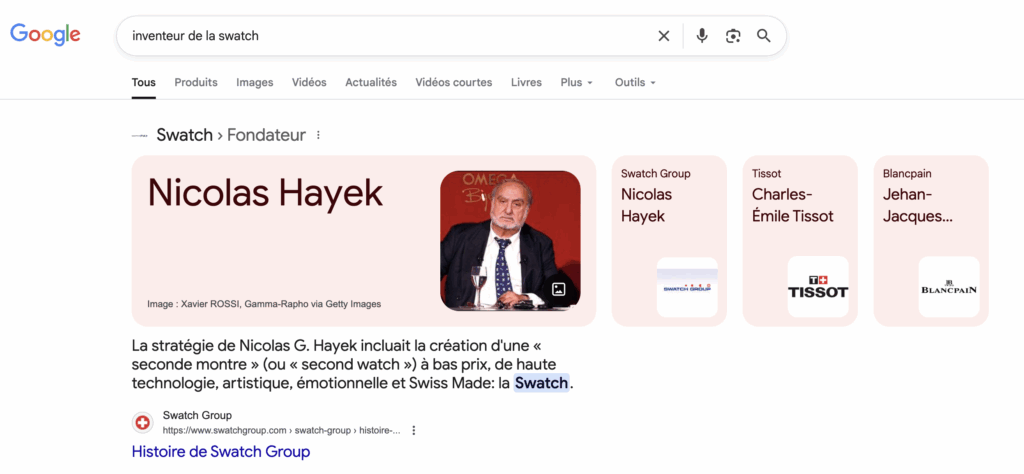Click the small Swatch logo before heading
Screen dimensions: 1024x474
point(139,136)
